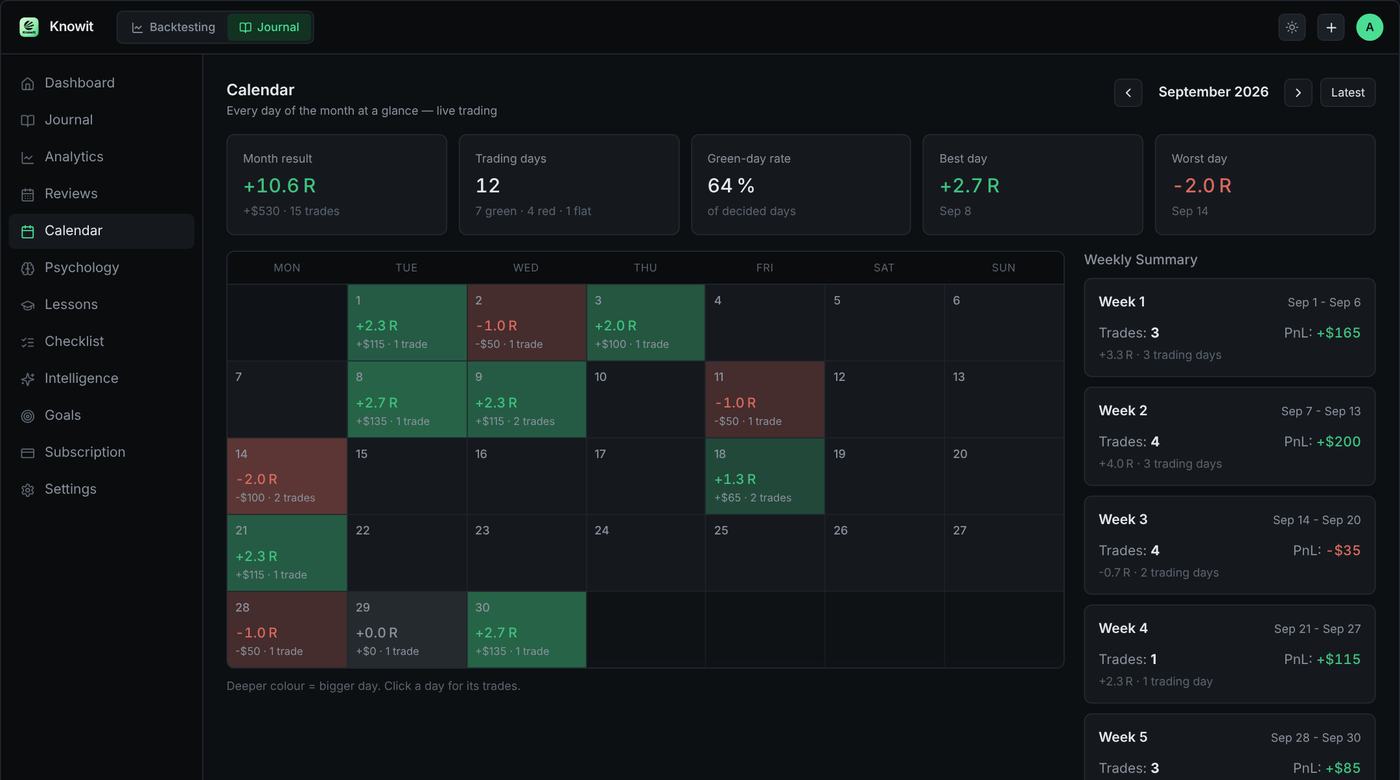
Task: Open Sep 11 losing day cell
Action: pyautogui.click(x=765, y=400)
